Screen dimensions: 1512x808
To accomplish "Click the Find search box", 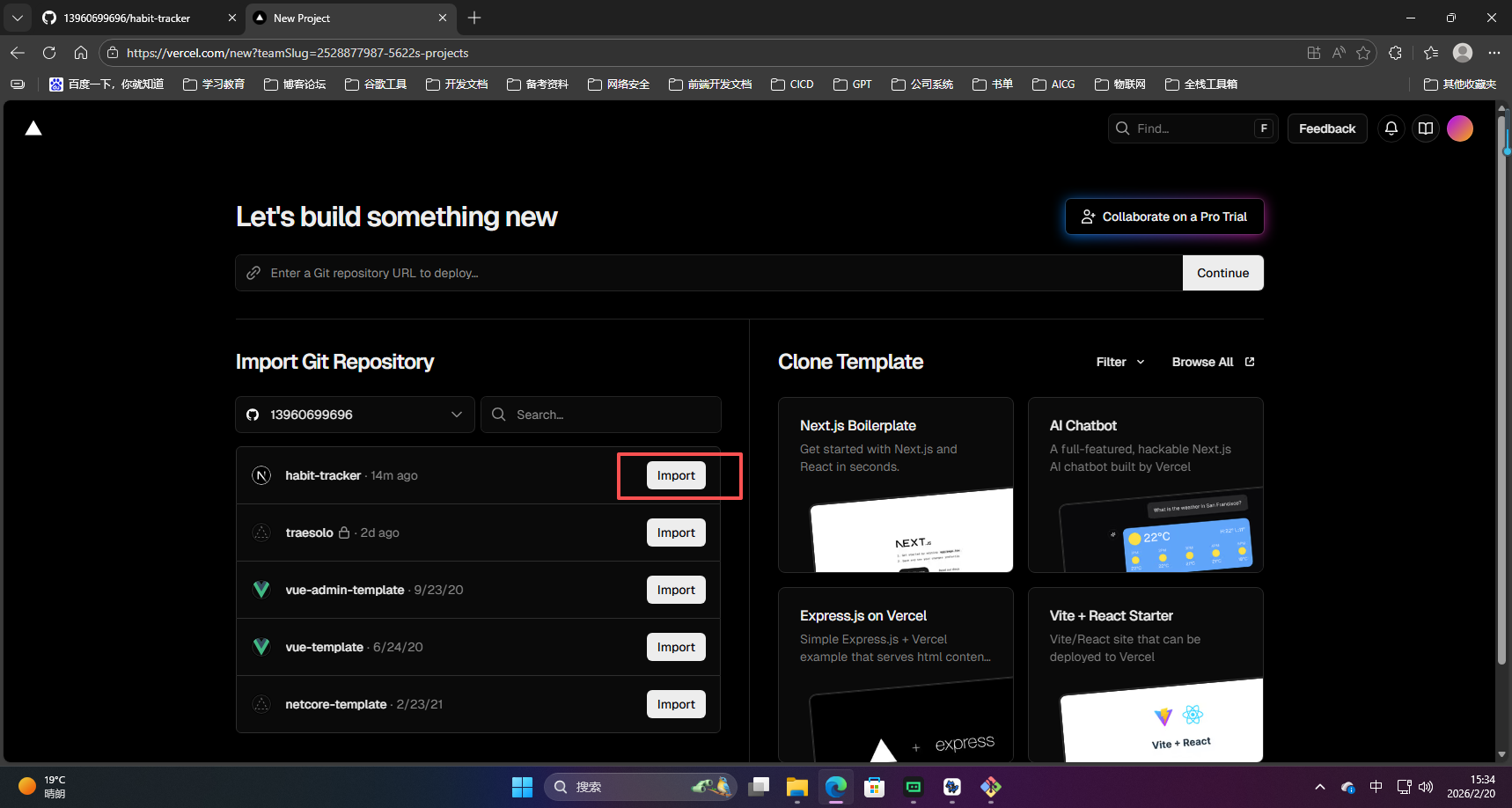I will coord(1193,129).
